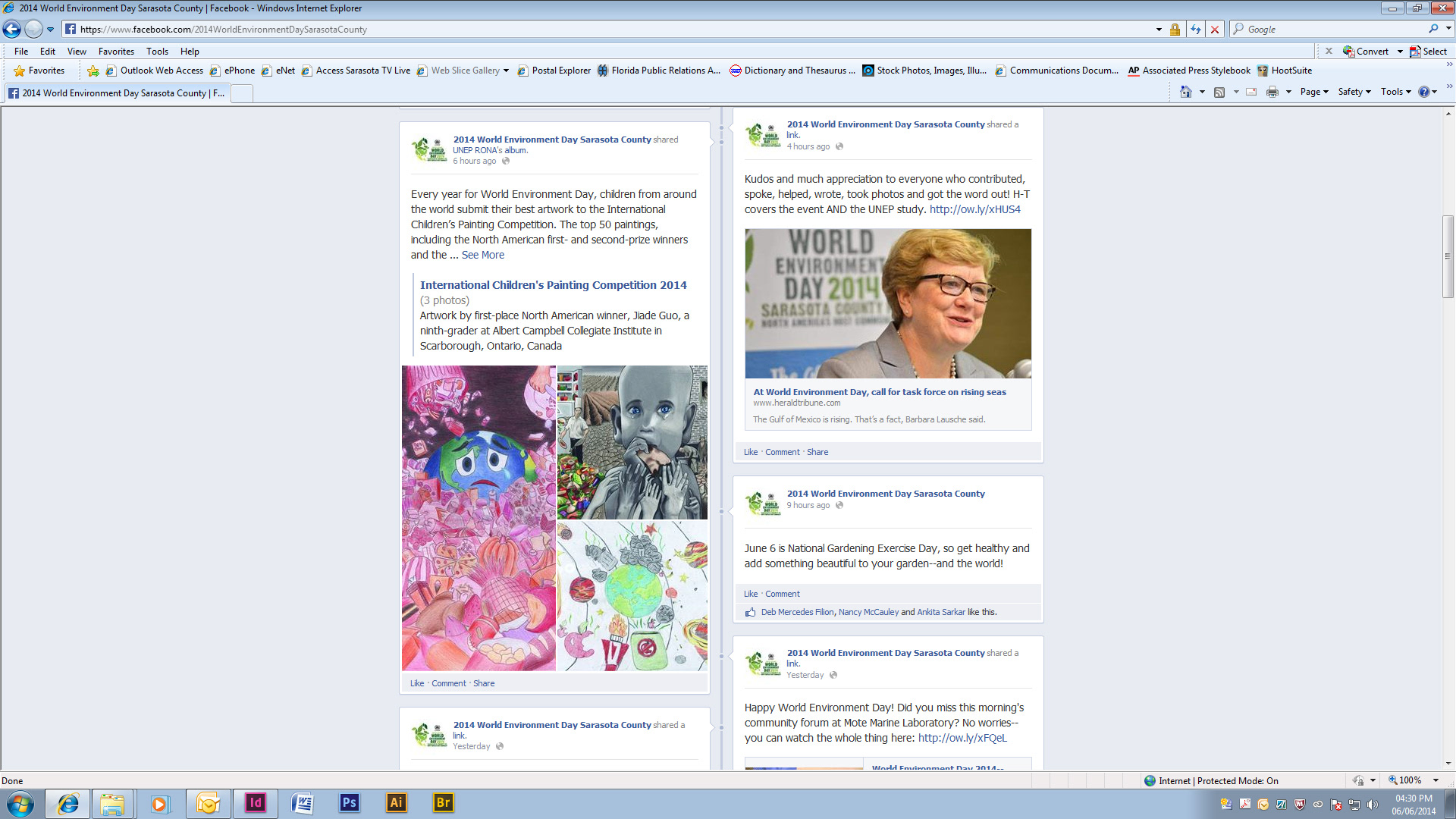The height and width of the screenshot is (819, 1456).
Task: Open the Edit menu
Action: 48,52
